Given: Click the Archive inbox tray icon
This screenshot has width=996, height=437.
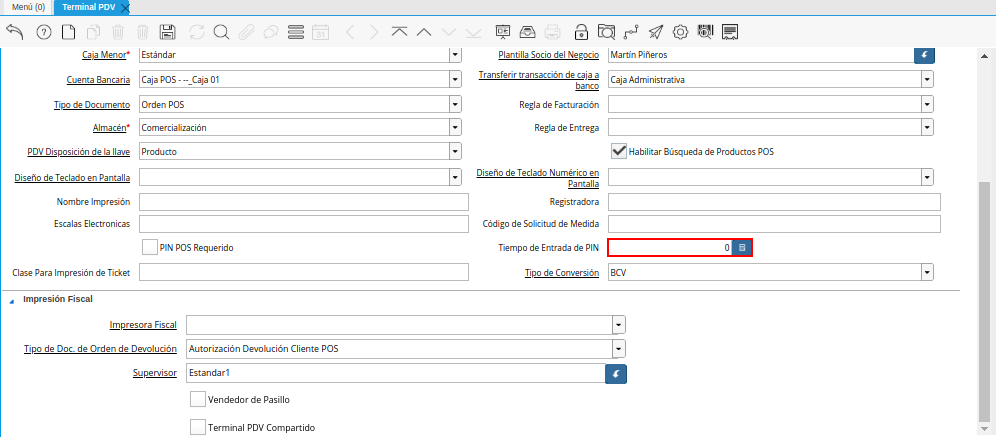Looking at the screenshot, I should point(528,32).
